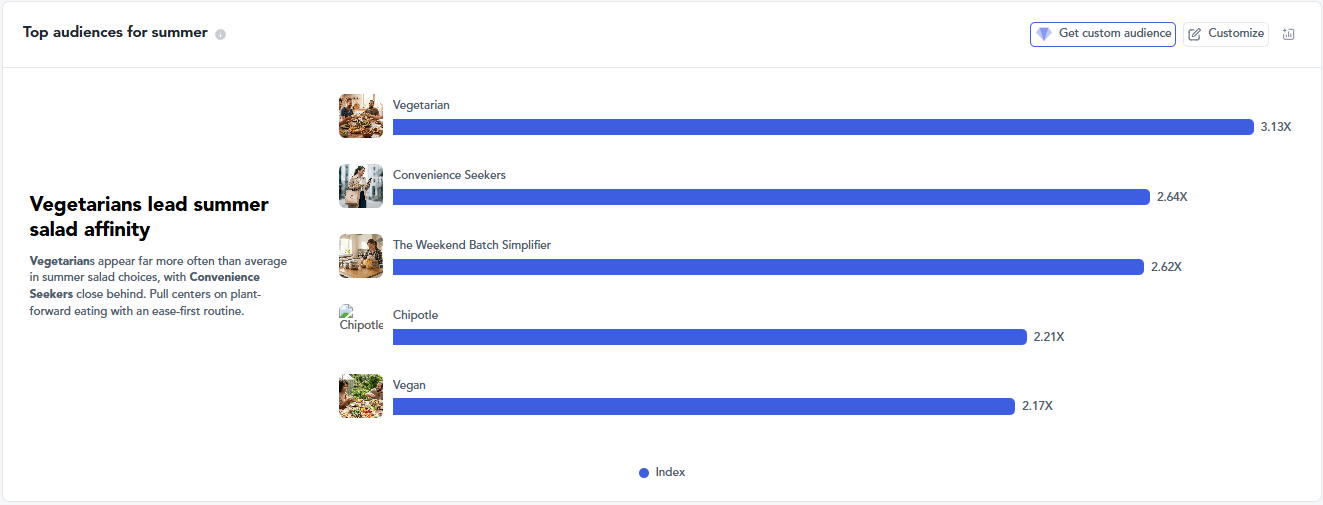The image size is (1323, 505).
Task: Select the Convenience Seekers 2.64X bar
Action: tap(771, 197)
